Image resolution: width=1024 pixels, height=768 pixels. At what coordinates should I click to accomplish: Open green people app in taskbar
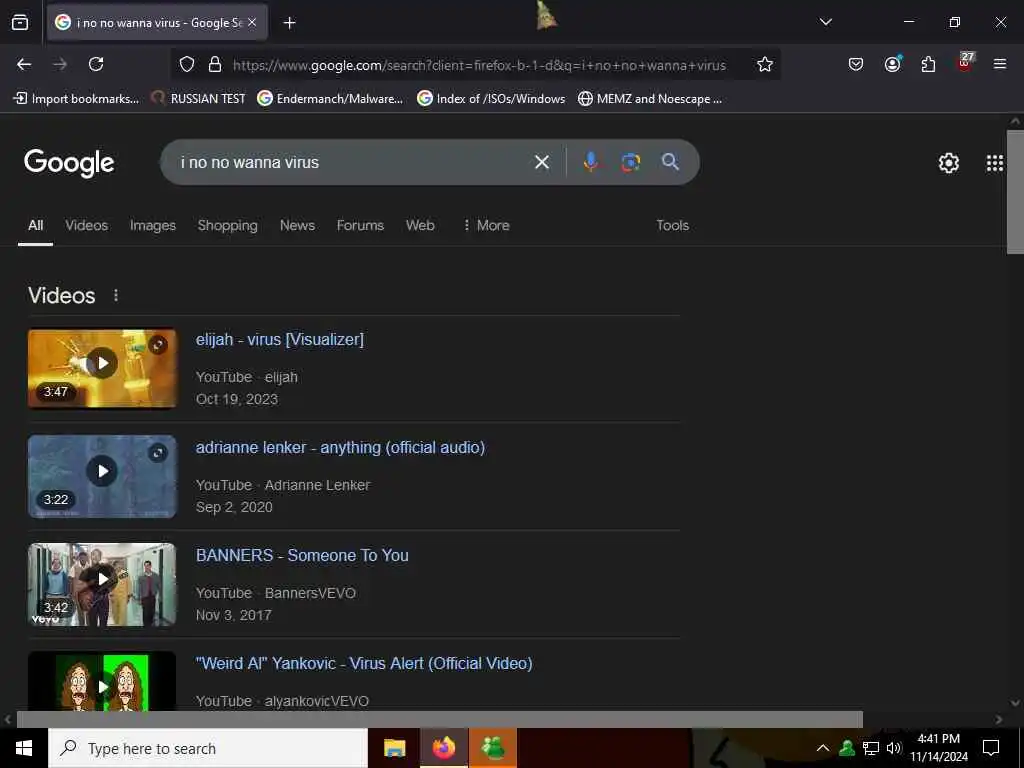coord(493,748)
